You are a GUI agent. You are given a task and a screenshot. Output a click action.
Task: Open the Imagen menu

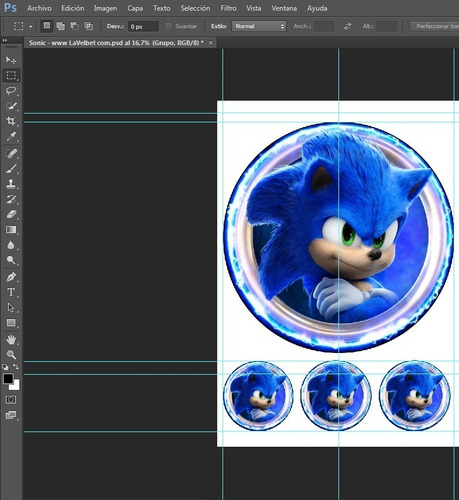pyautogui.click(x=105, y=8)
